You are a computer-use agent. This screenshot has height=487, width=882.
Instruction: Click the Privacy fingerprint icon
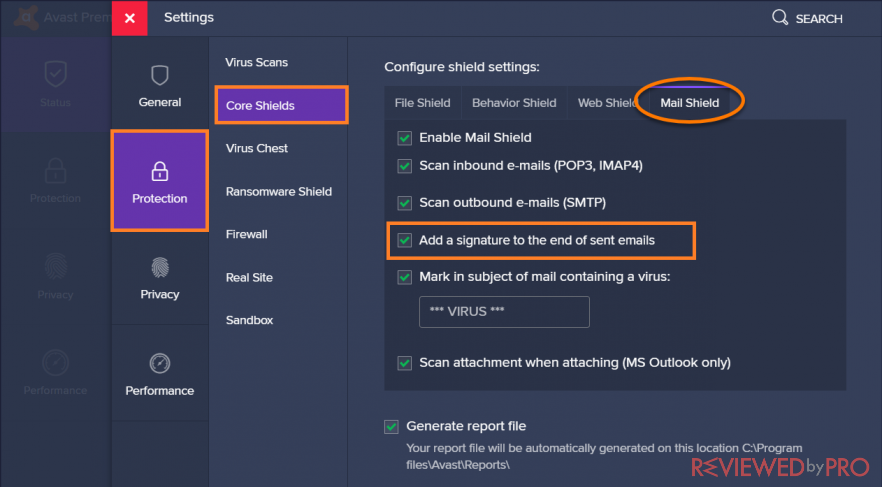(160, 268)
